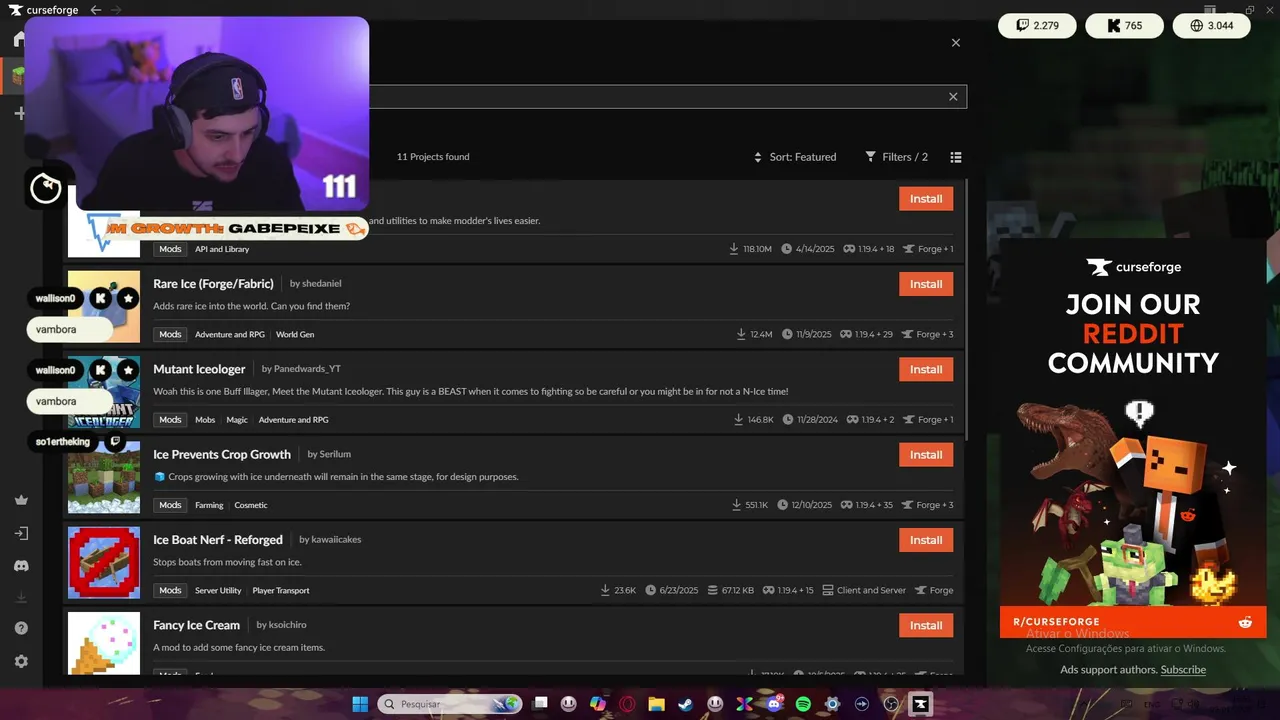Open Steam from the taskbar
Image resolution: width=1280 pixels, height=720 pixels.
685,704
